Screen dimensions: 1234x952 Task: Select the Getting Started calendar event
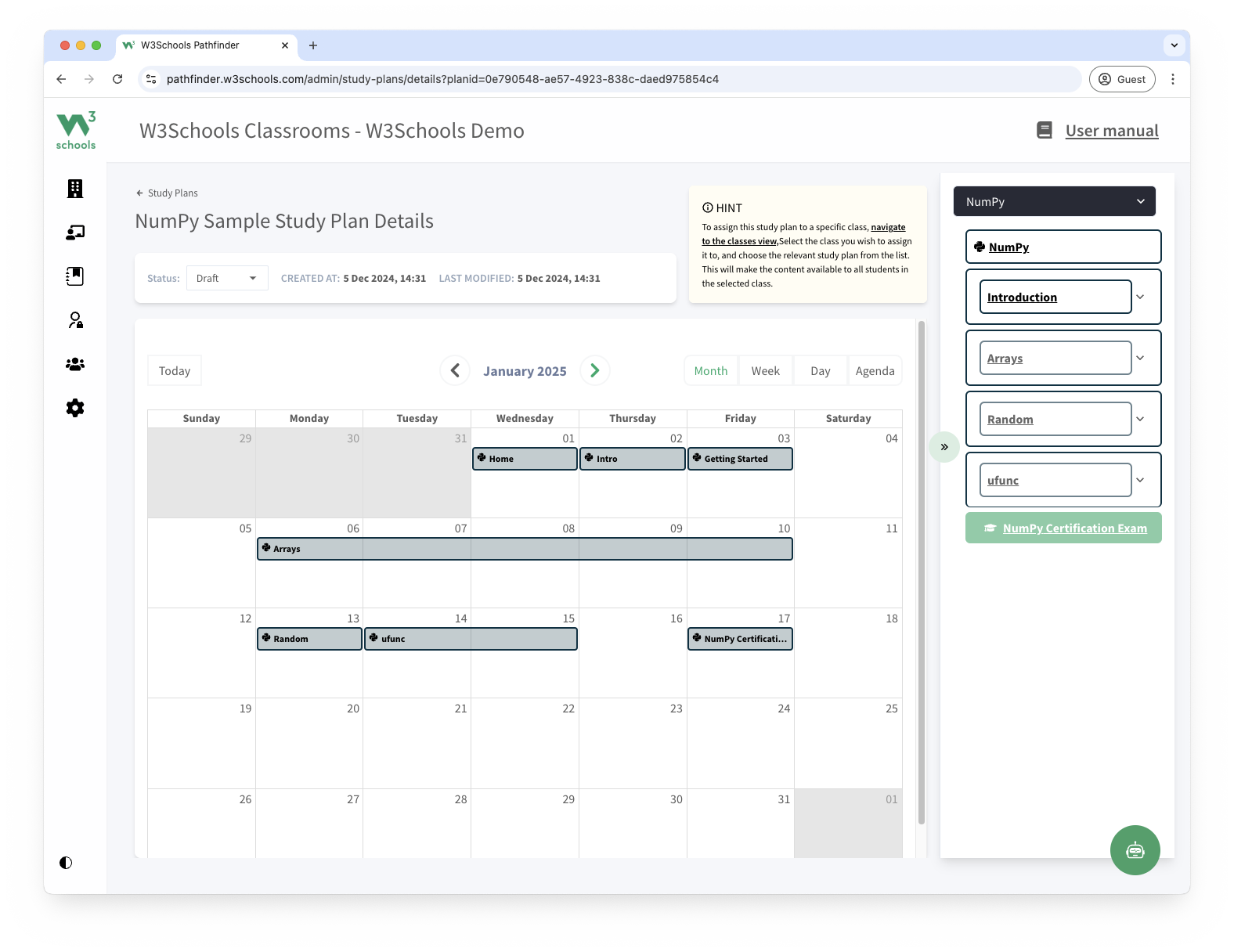pos(740,459)
